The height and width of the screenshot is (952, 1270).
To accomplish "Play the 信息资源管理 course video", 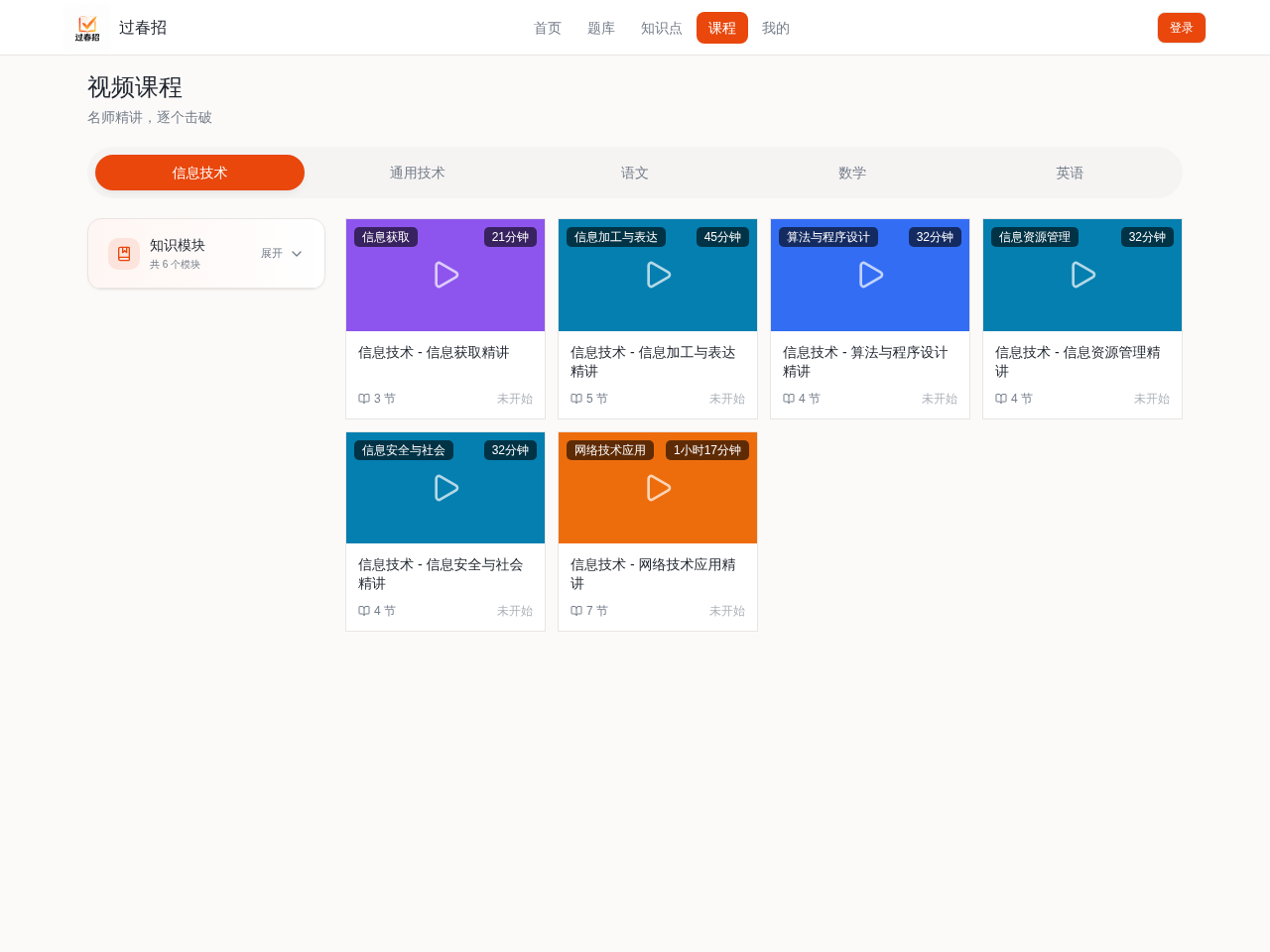I will coord(1082,275).
